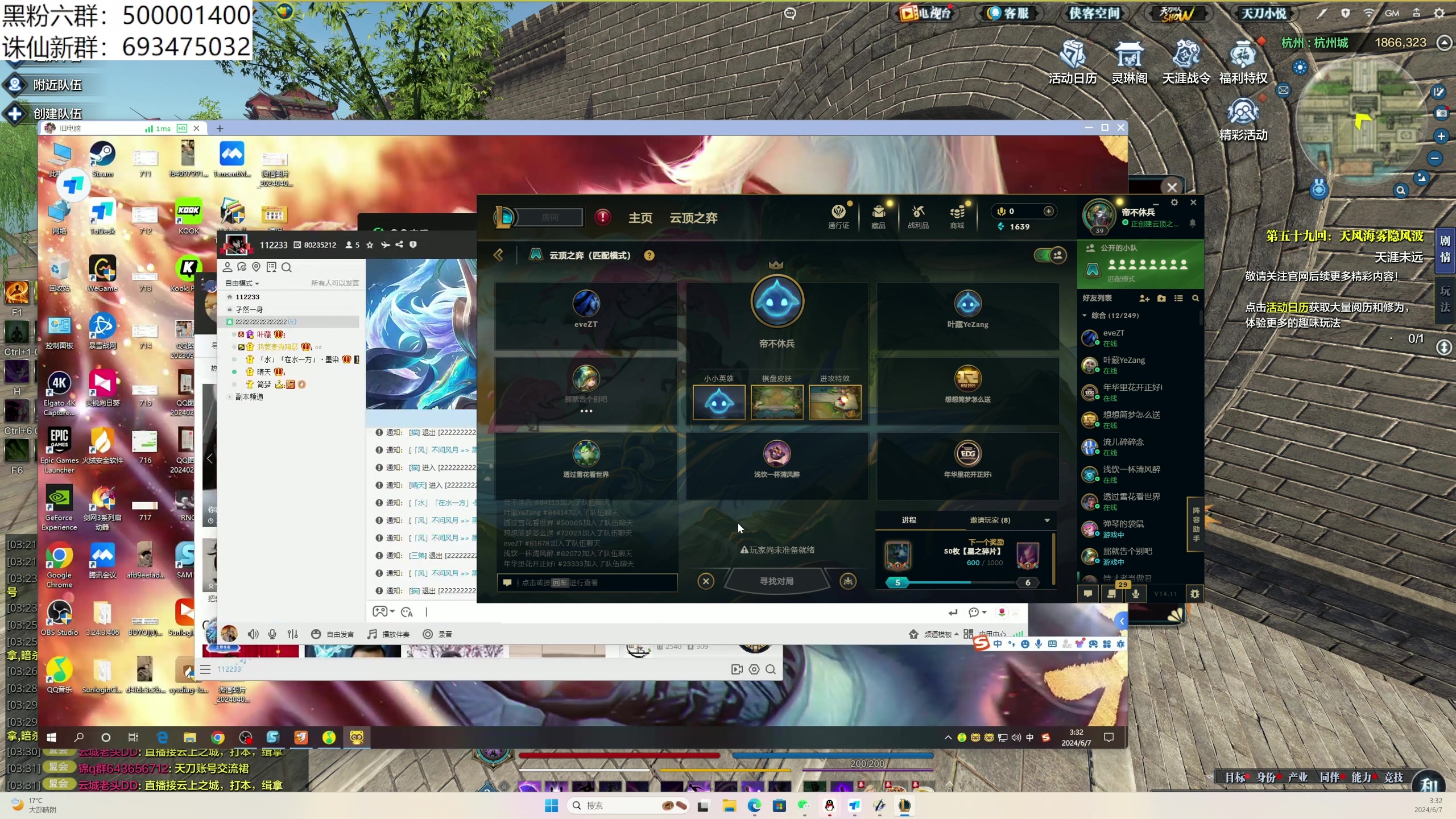Switch to the 主页 tab

click(x=640, y=218)
